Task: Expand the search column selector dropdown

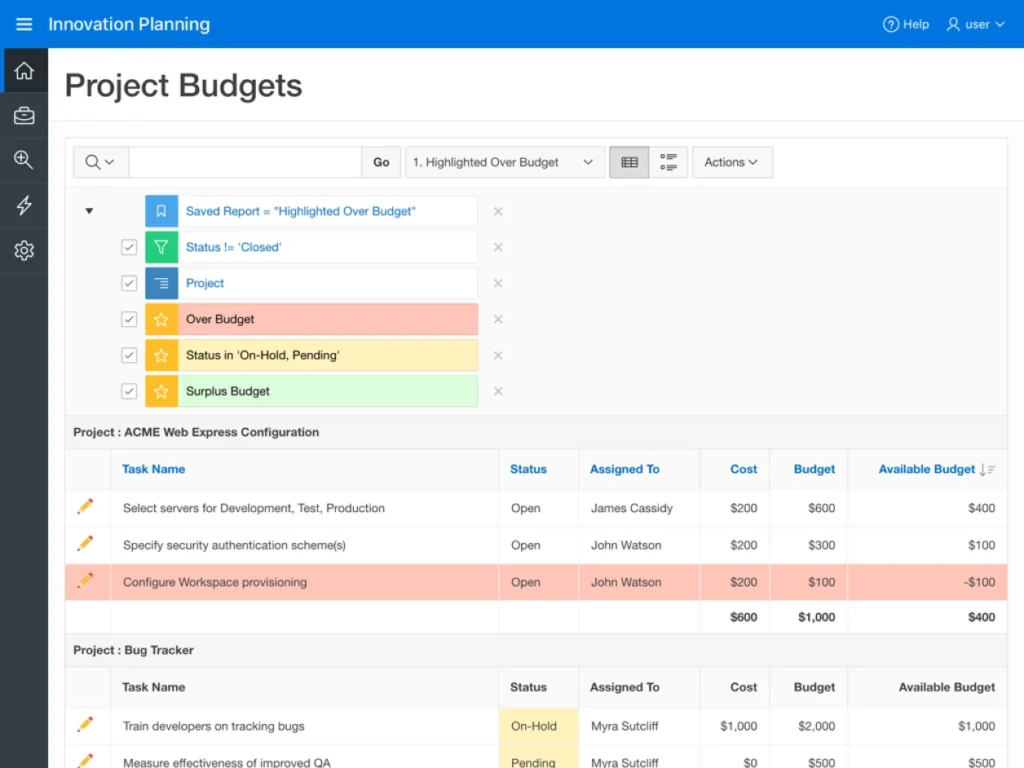Action: pos(100,162)
